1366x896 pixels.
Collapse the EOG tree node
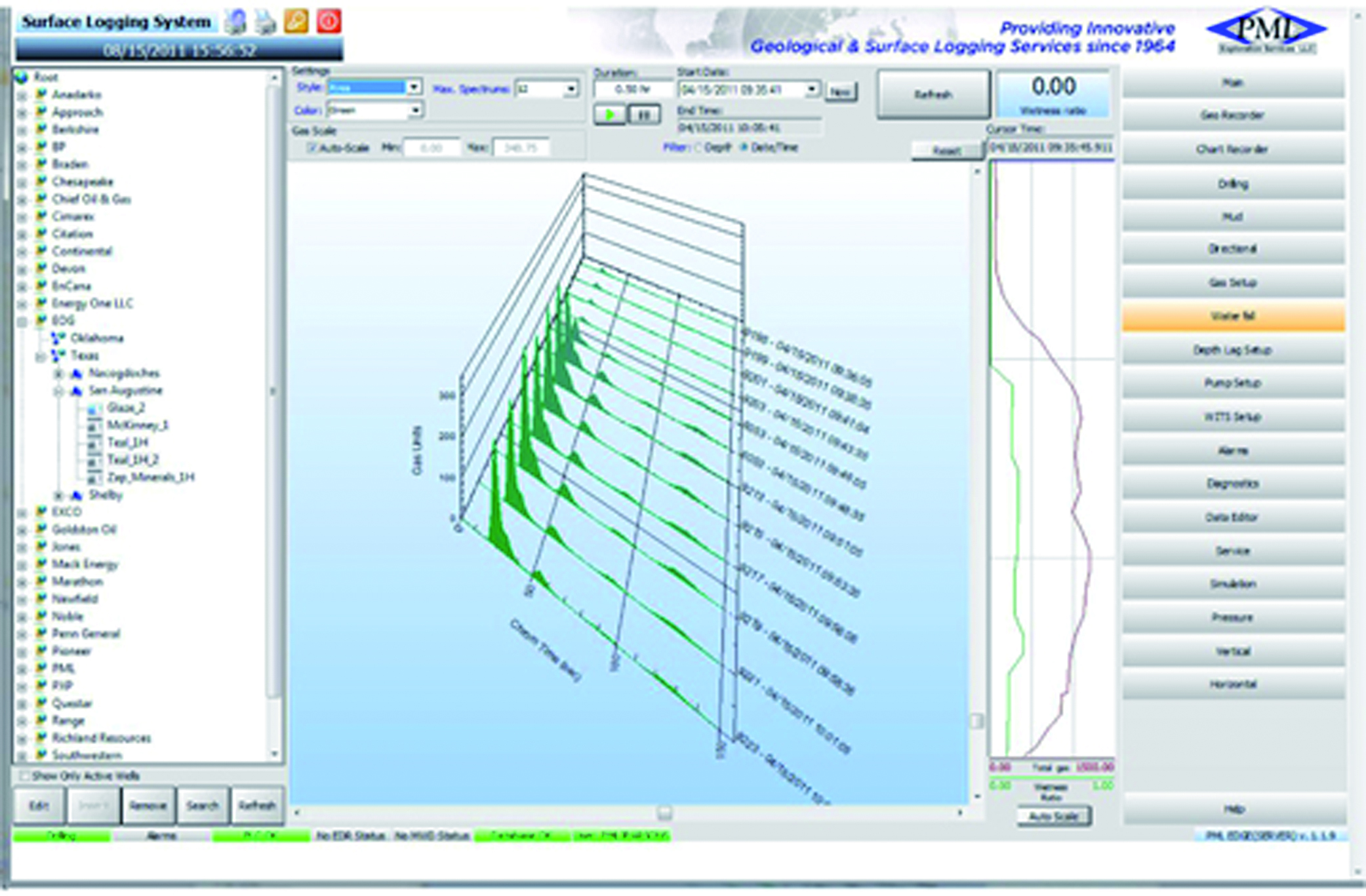click(22, 321)
